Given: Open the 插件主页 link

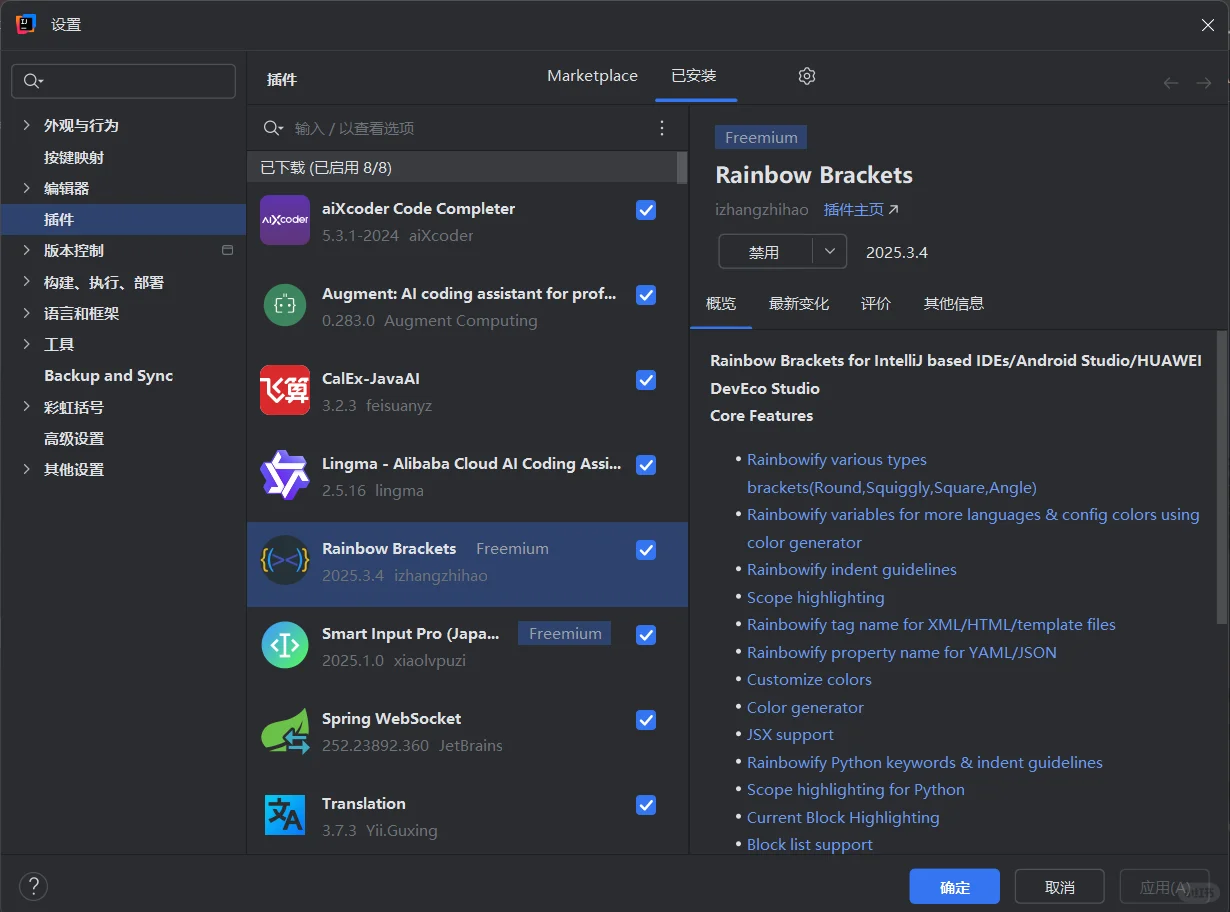Looking at the screenshot, I should click(x=861, y=210).
